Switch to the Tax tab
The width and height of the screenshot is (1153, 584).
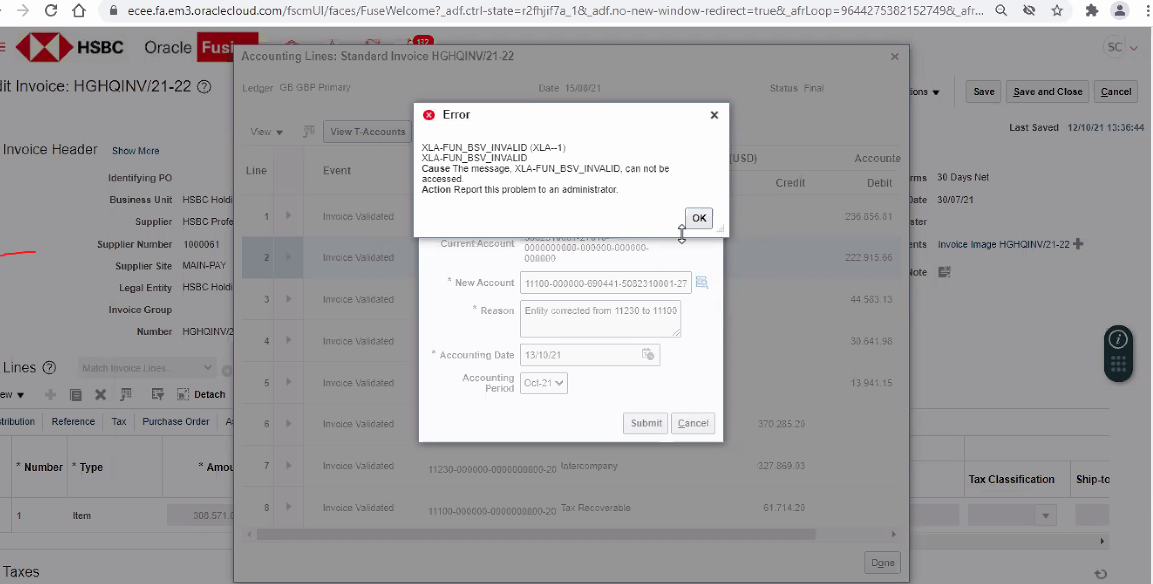118,421
